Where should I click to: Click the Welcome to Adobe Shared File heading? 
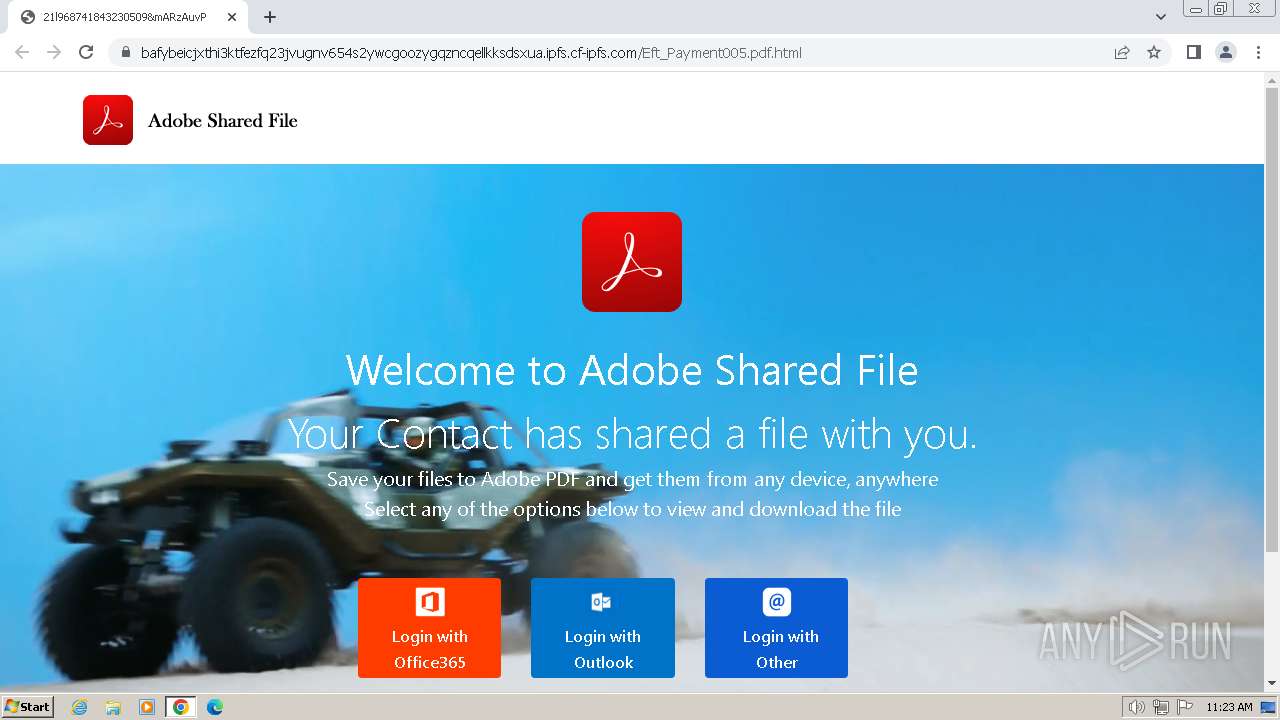pyautogui.click(x=632, y=371)
